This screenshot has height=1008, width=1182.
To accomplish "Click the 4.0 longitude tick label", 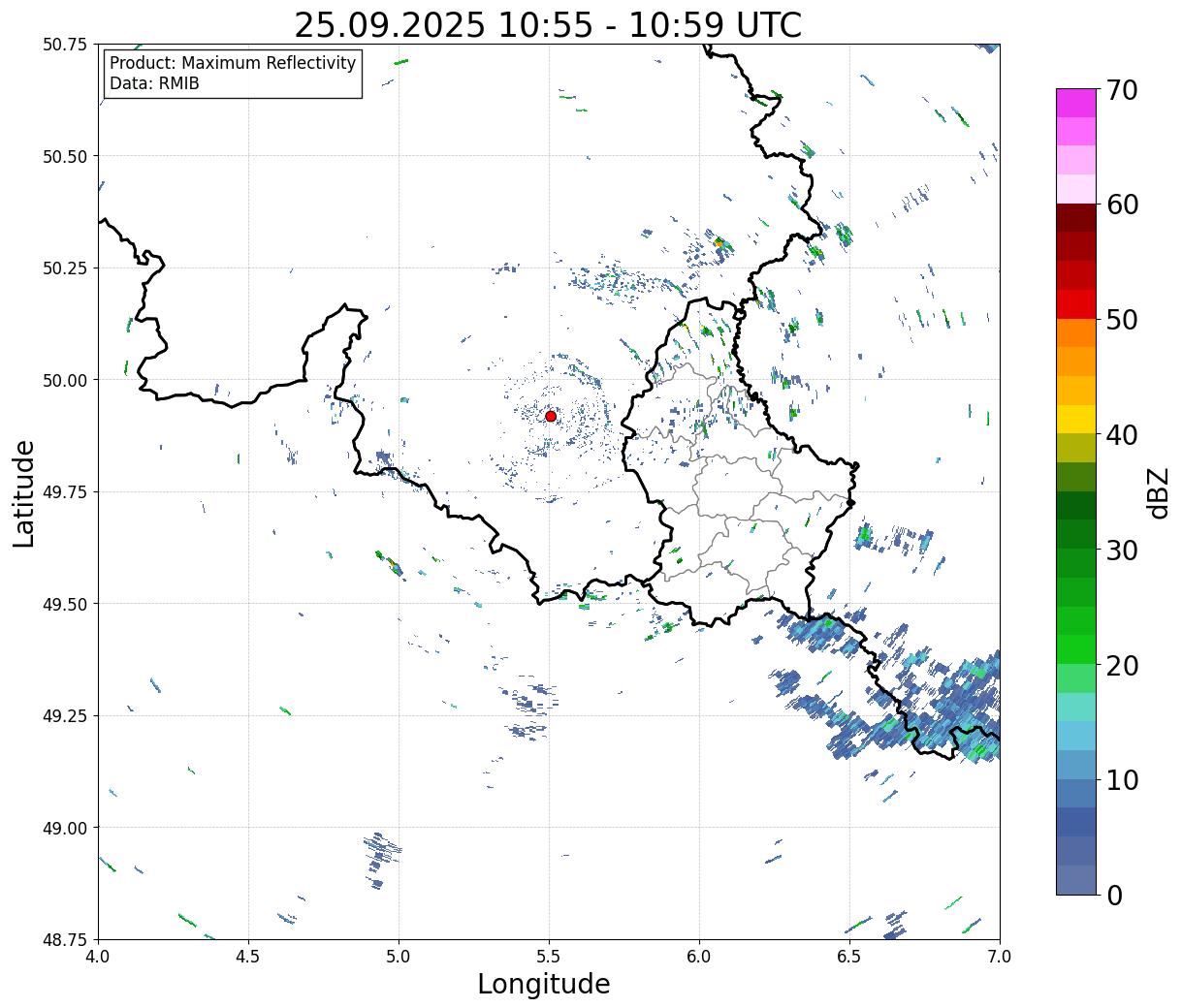I will click(x=98, y=957).
